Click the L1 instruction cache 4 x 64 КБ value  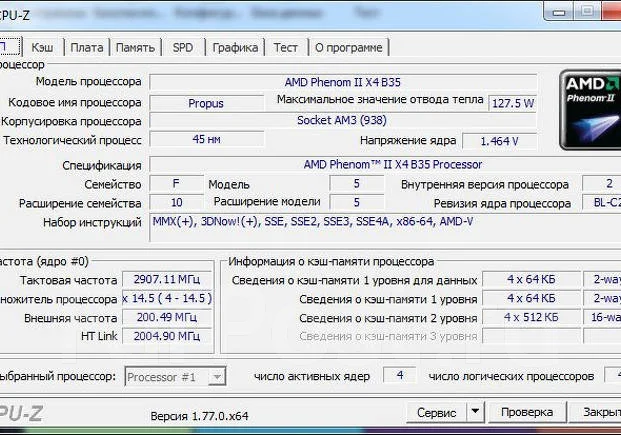point(531,298)
